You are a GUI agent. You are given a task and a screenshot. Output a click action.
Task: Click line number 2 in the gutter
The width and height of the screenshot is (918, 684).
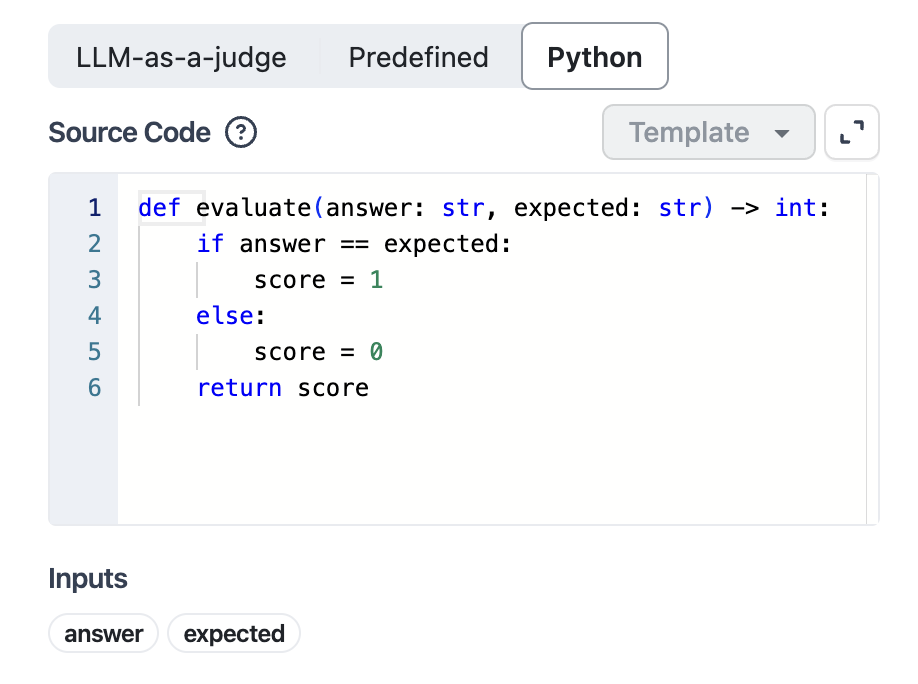[x=95, y=244]
